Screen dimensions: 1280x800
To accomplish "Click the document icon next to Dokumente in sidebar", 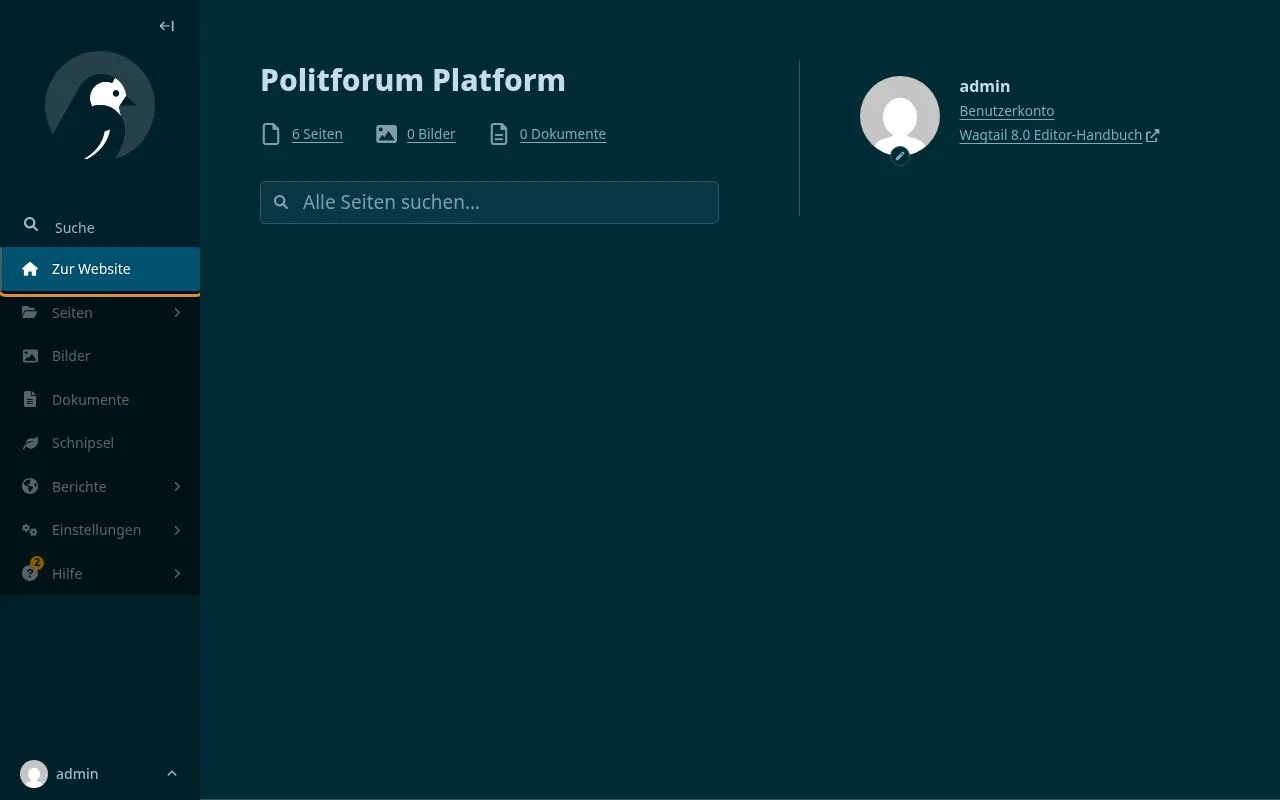I will (30, 400).
